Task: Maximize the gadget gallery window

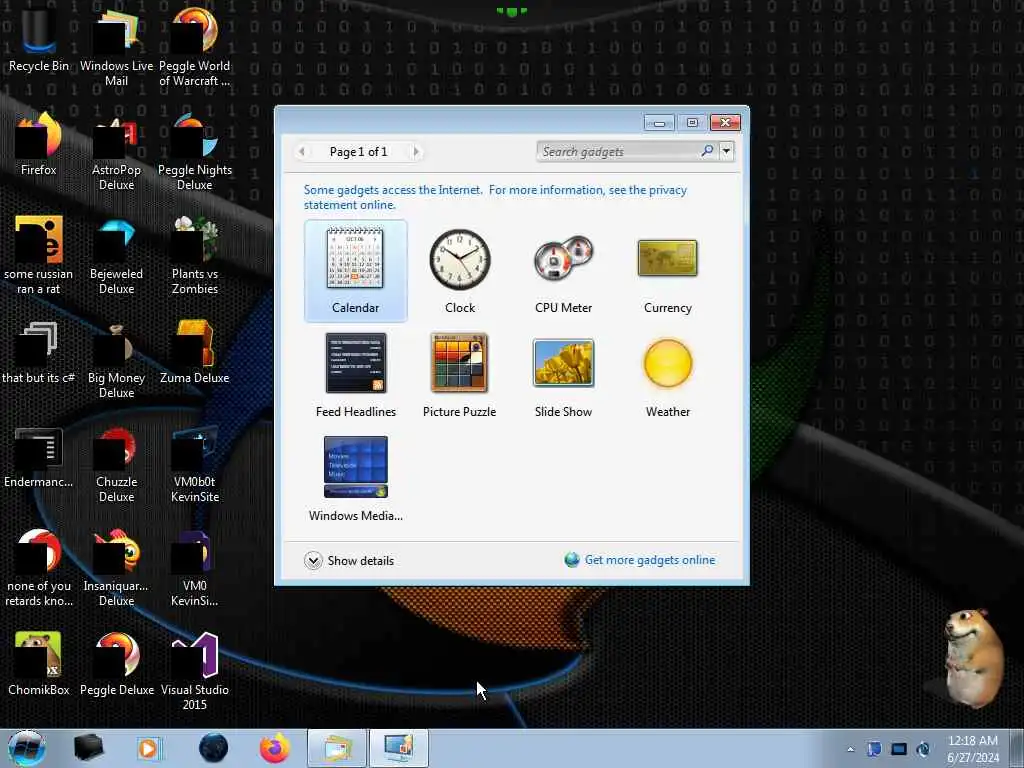Action: pos(692,123)
